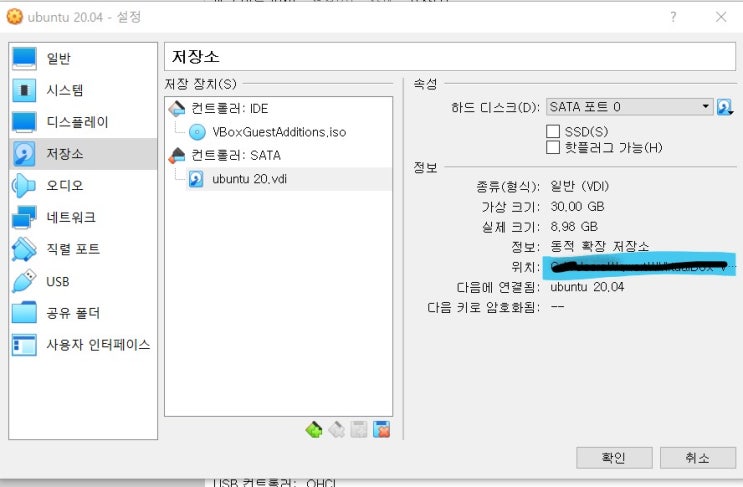
Task: Open the 디스플레이 settings category
Action: (x=83, y=122)
